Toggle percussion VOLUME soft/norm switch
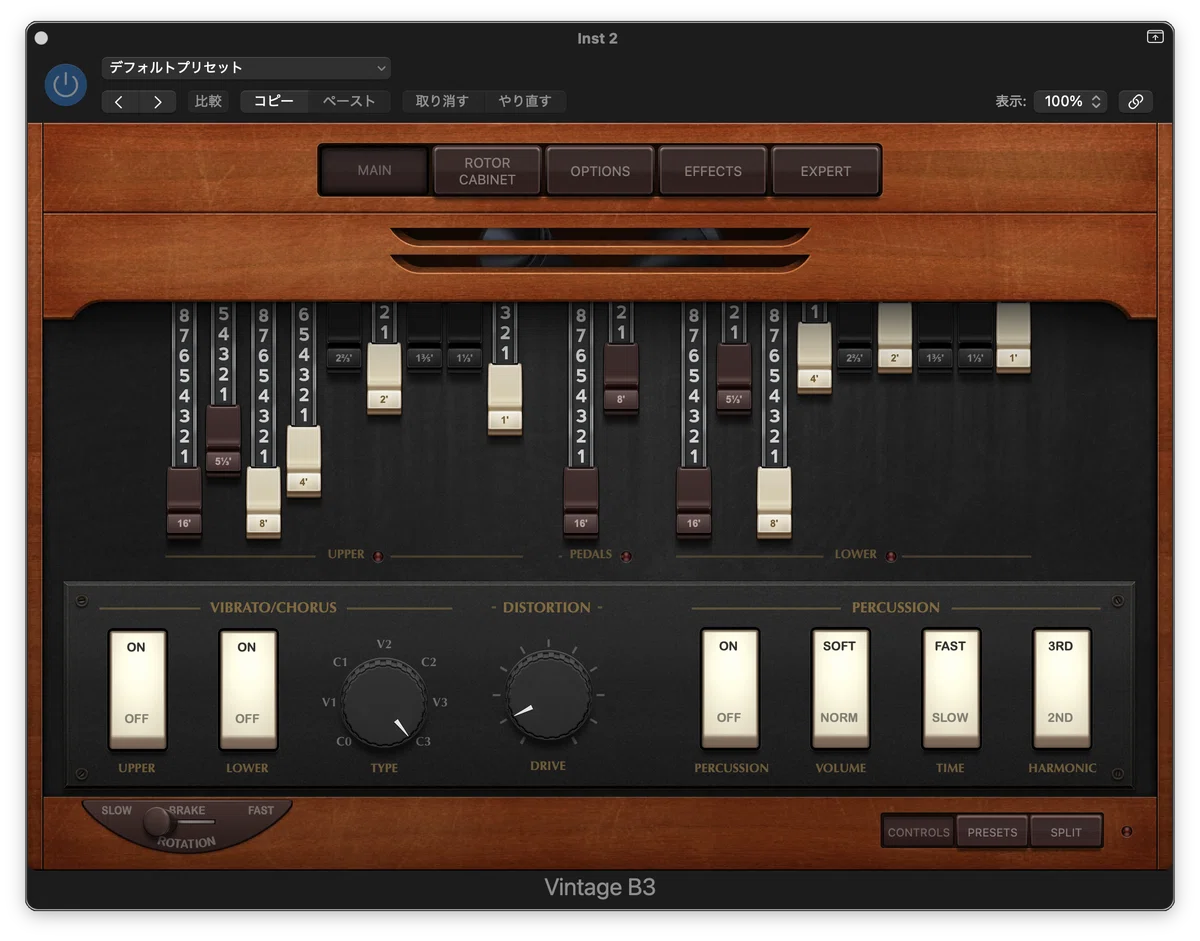Screen dimensions: 1200x941 point(840,688)
